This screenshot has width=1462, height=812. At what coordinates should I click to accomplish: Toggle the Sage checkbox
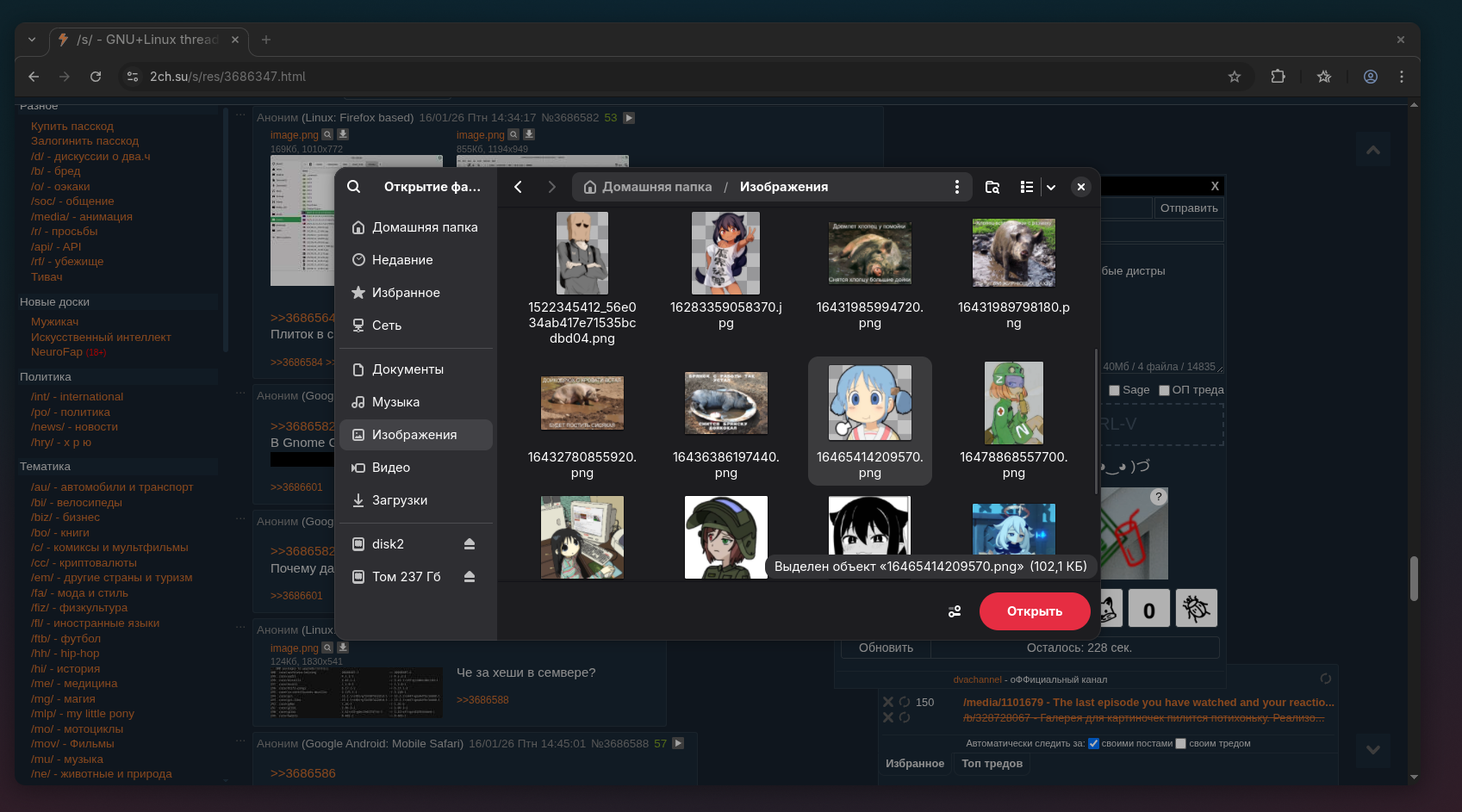1114,390
